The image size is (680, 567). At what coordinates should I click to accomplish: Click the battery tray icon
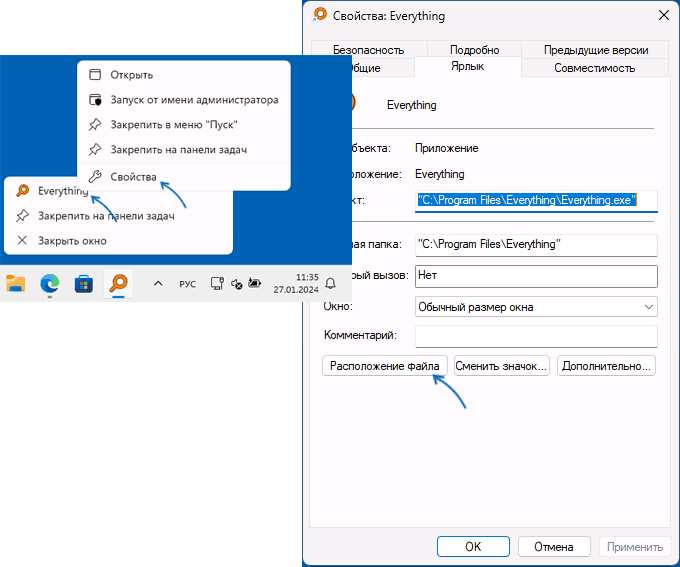point(255,284)
